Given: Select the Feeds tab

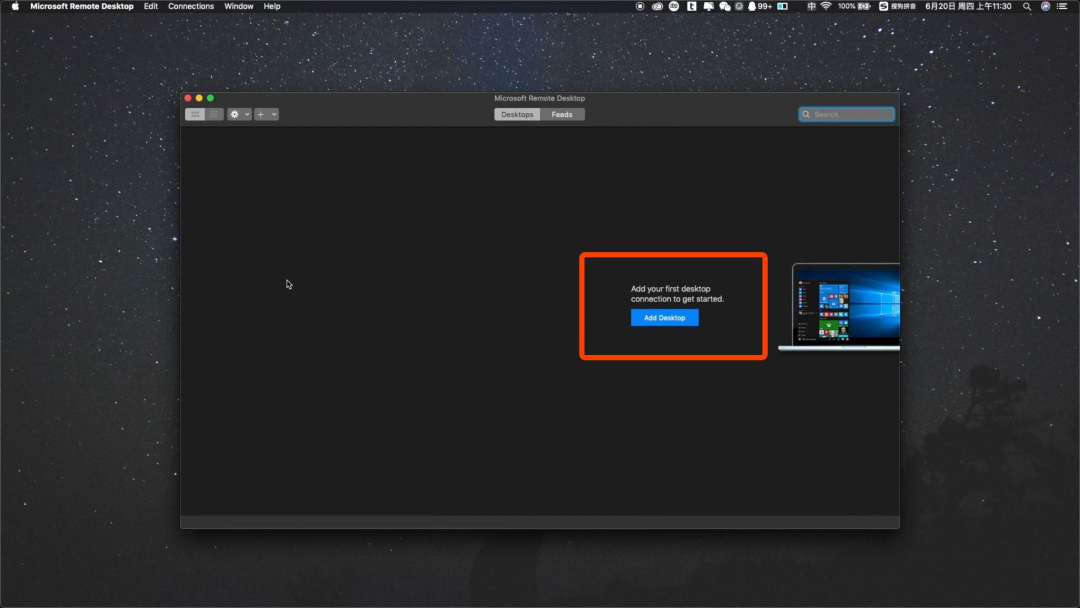Looking at the screenshot, I should (x=562, y=114).
